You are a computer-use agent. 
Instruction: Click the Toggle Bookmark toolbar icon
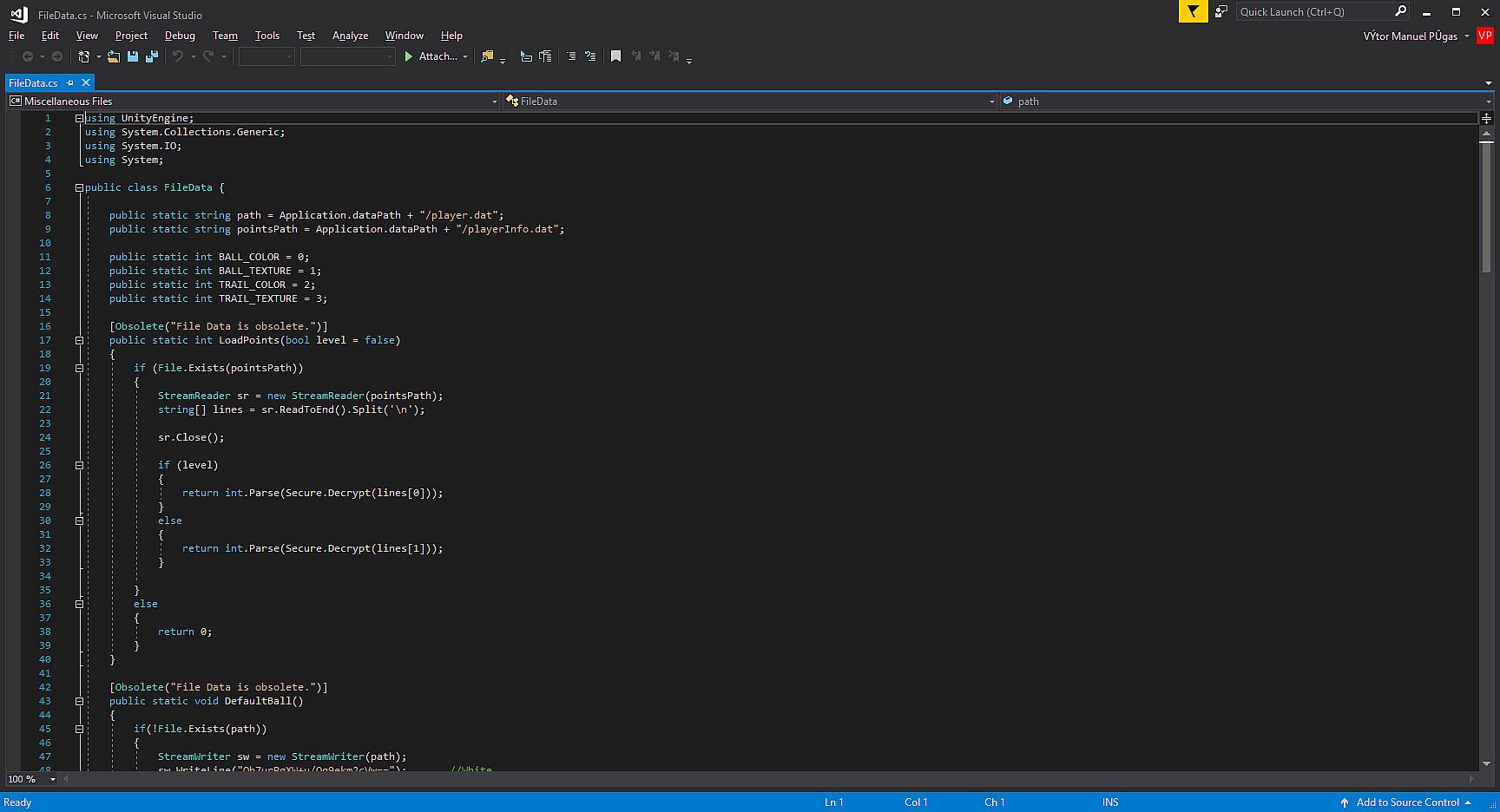pyautogui.click(x=615, y=56)
